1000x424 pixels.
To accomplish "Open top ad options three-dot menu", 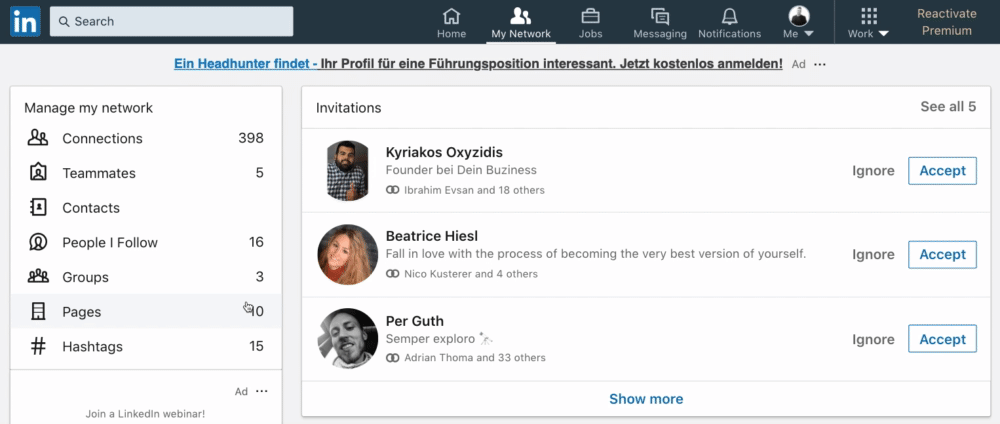I will 820,64.
